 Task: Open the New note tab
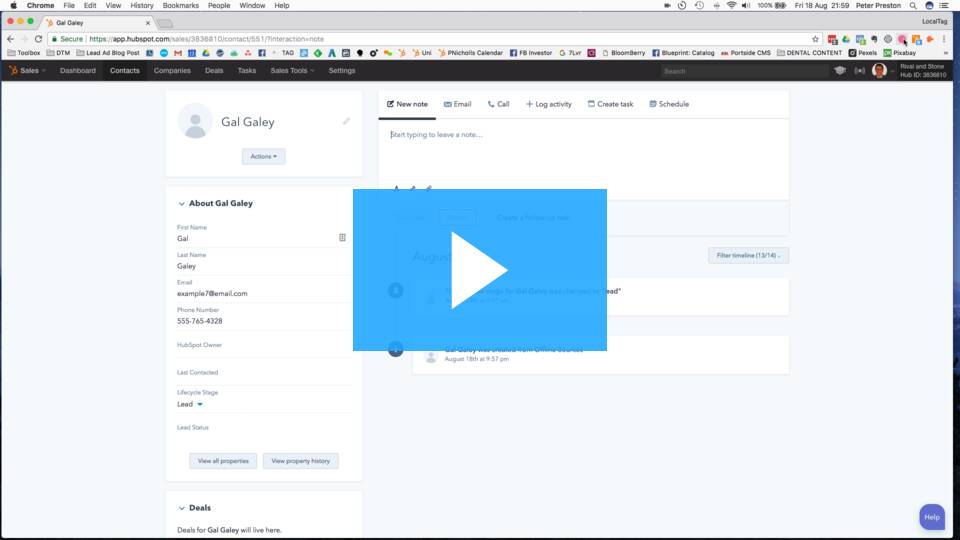[407, 104]
